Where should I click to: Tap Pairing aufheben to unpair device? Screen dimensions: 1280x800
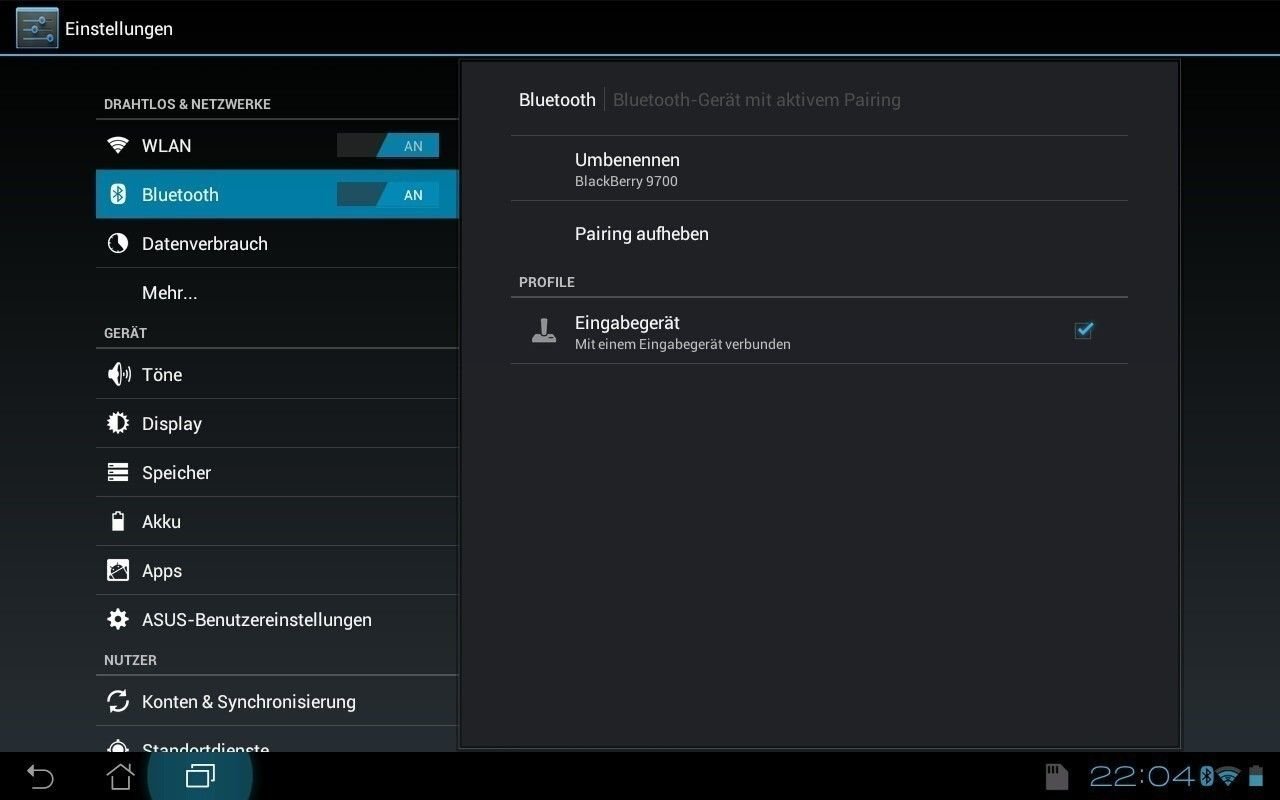(x=819, y=234)
